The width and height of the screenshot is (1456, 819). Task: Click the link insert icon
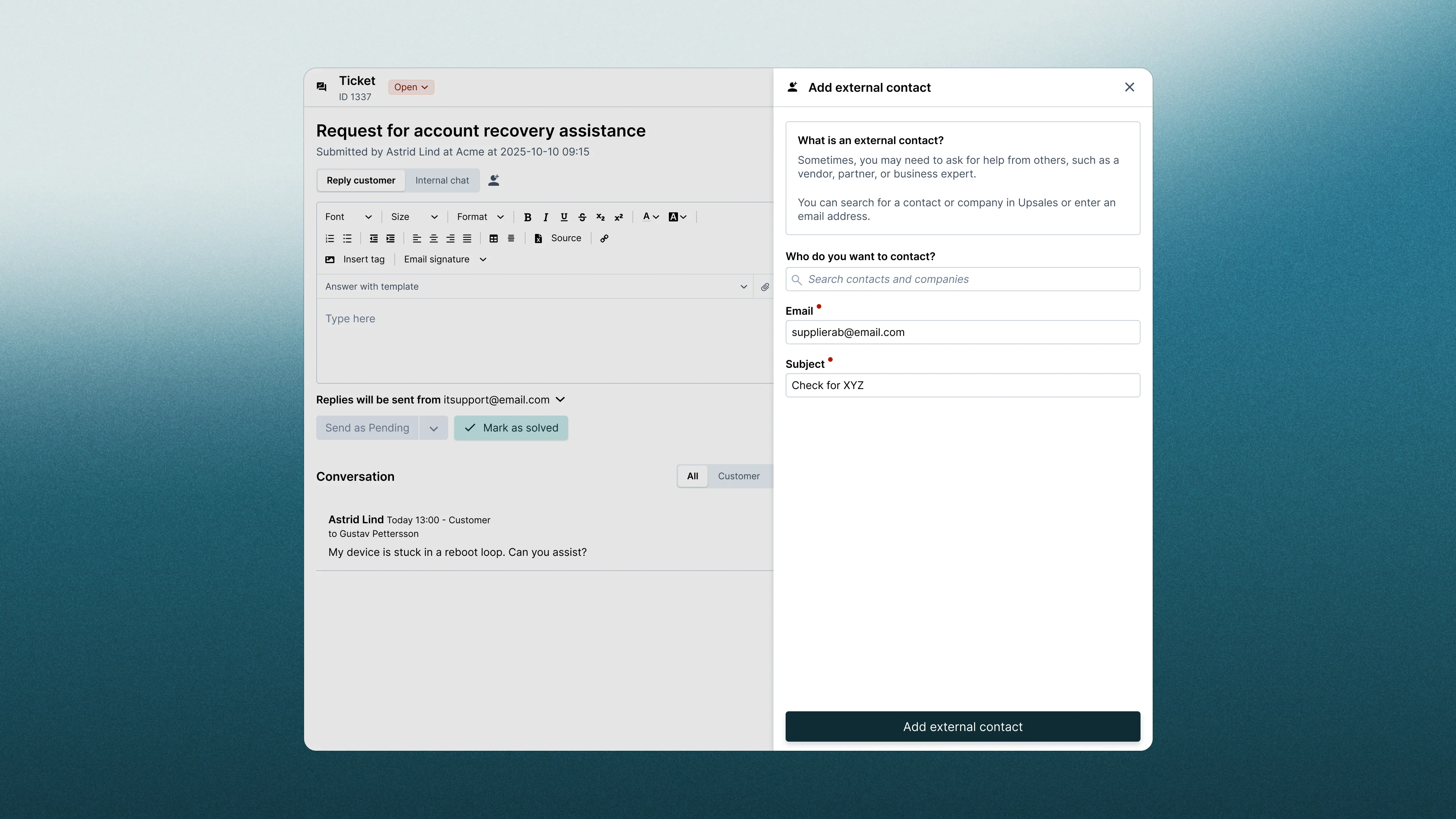pyautogui.click(x=604, y=238)
